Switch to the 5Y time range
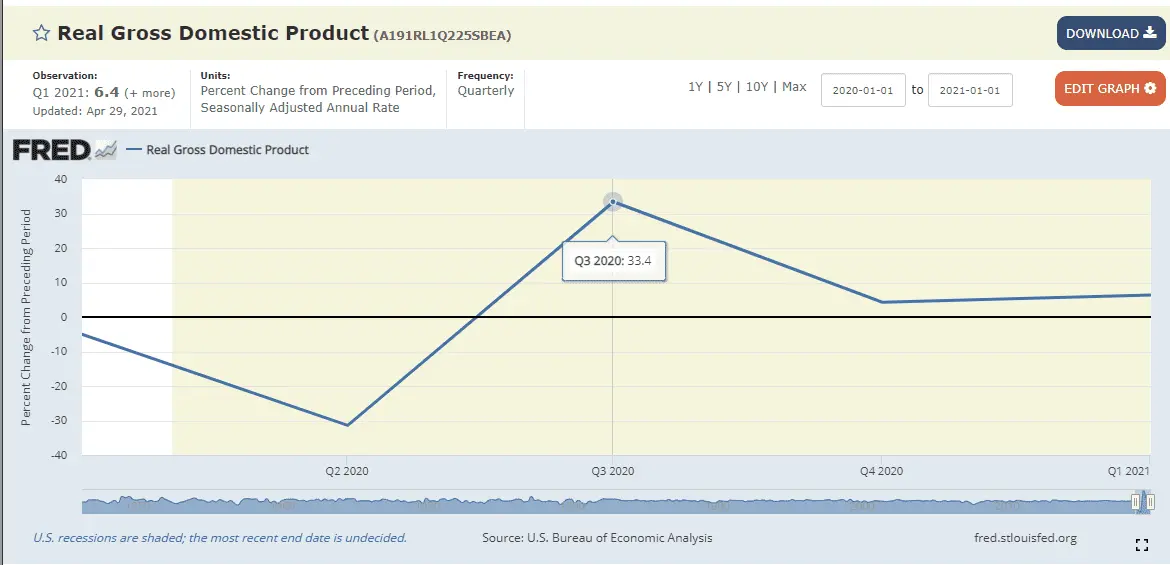 pyautogui.click(x=725, y=87)
